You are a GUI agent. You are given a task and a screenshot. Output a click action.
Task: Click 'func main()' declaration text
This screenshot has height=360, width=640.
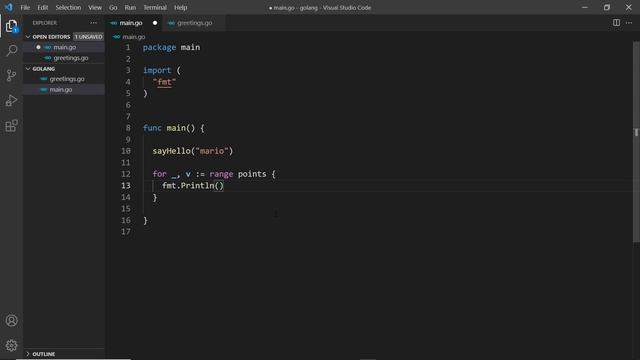[169, 128]
